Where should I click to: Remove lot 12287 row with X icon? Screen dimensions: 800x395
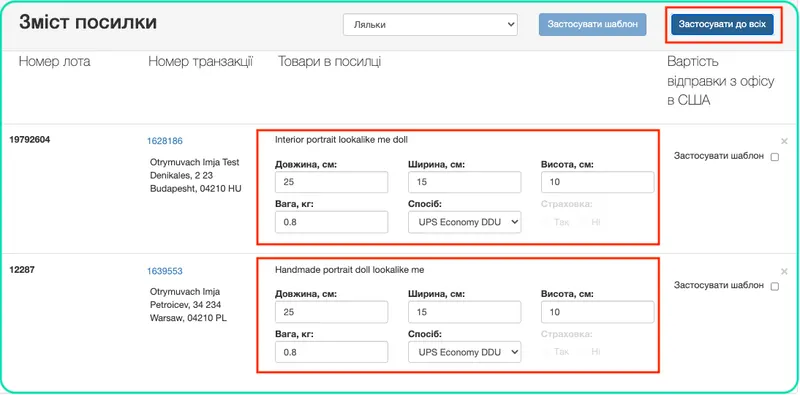784,271
